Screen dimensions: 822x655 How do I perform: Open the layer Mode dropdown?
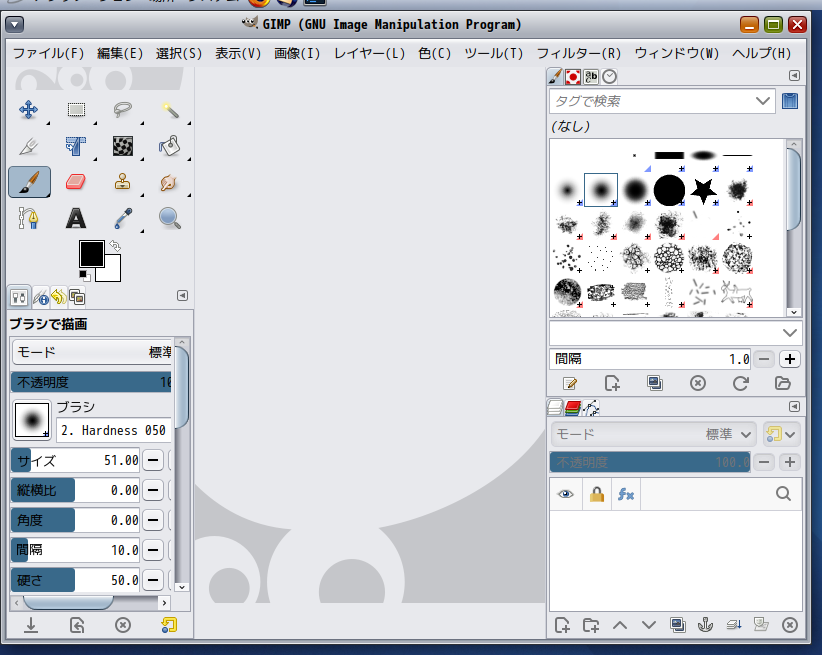[x=653, y=434]
